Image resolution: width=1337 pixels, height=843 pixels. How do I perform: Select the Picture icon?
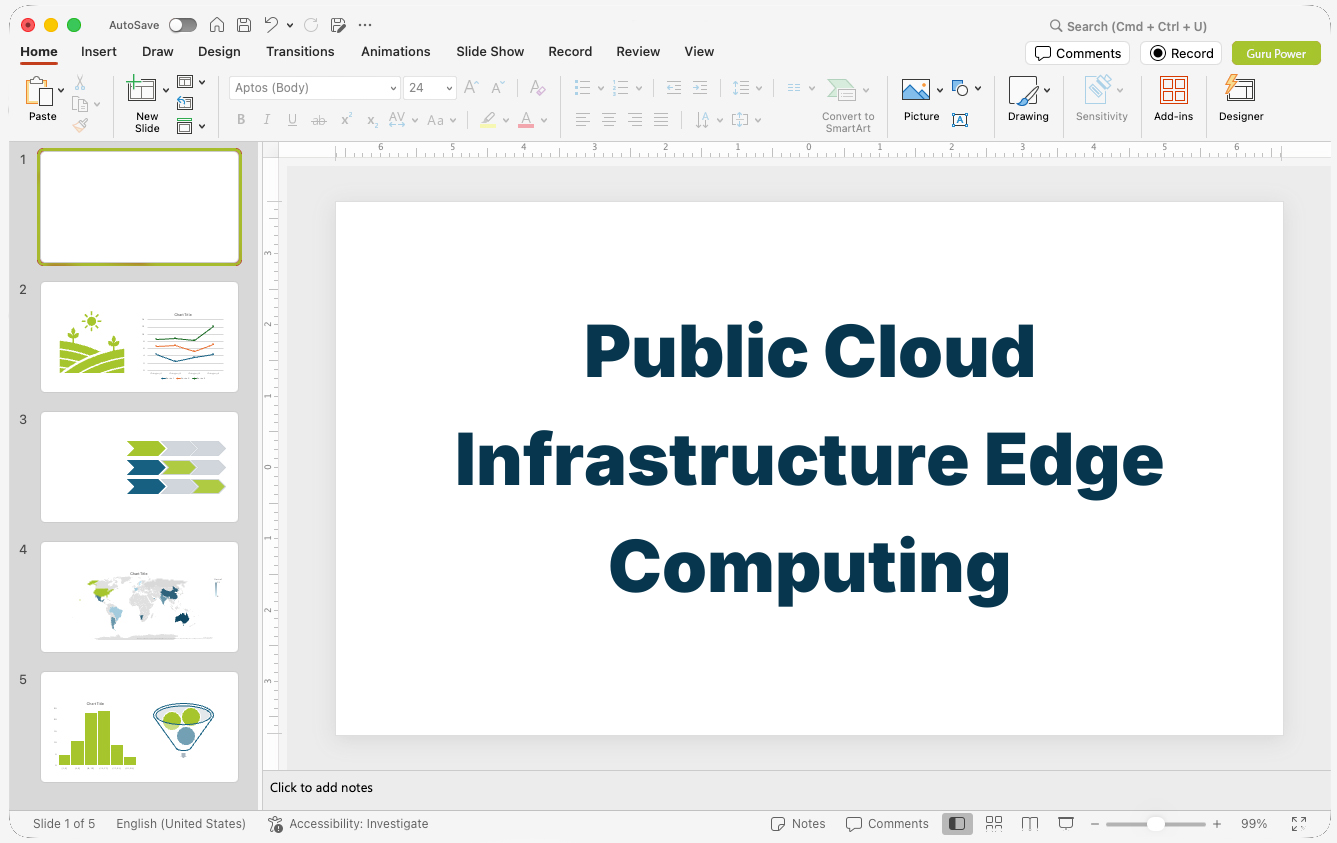tap(916, 91)
